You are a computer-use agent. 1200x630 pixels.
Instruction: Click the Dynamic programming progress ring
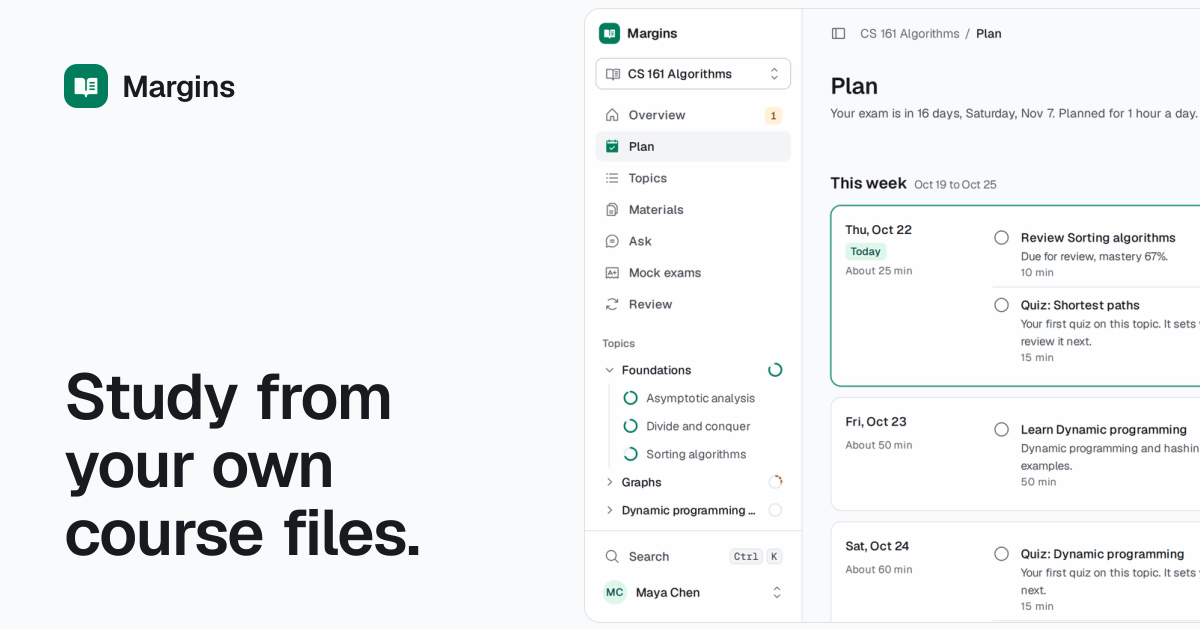click(x=775, y=510)
